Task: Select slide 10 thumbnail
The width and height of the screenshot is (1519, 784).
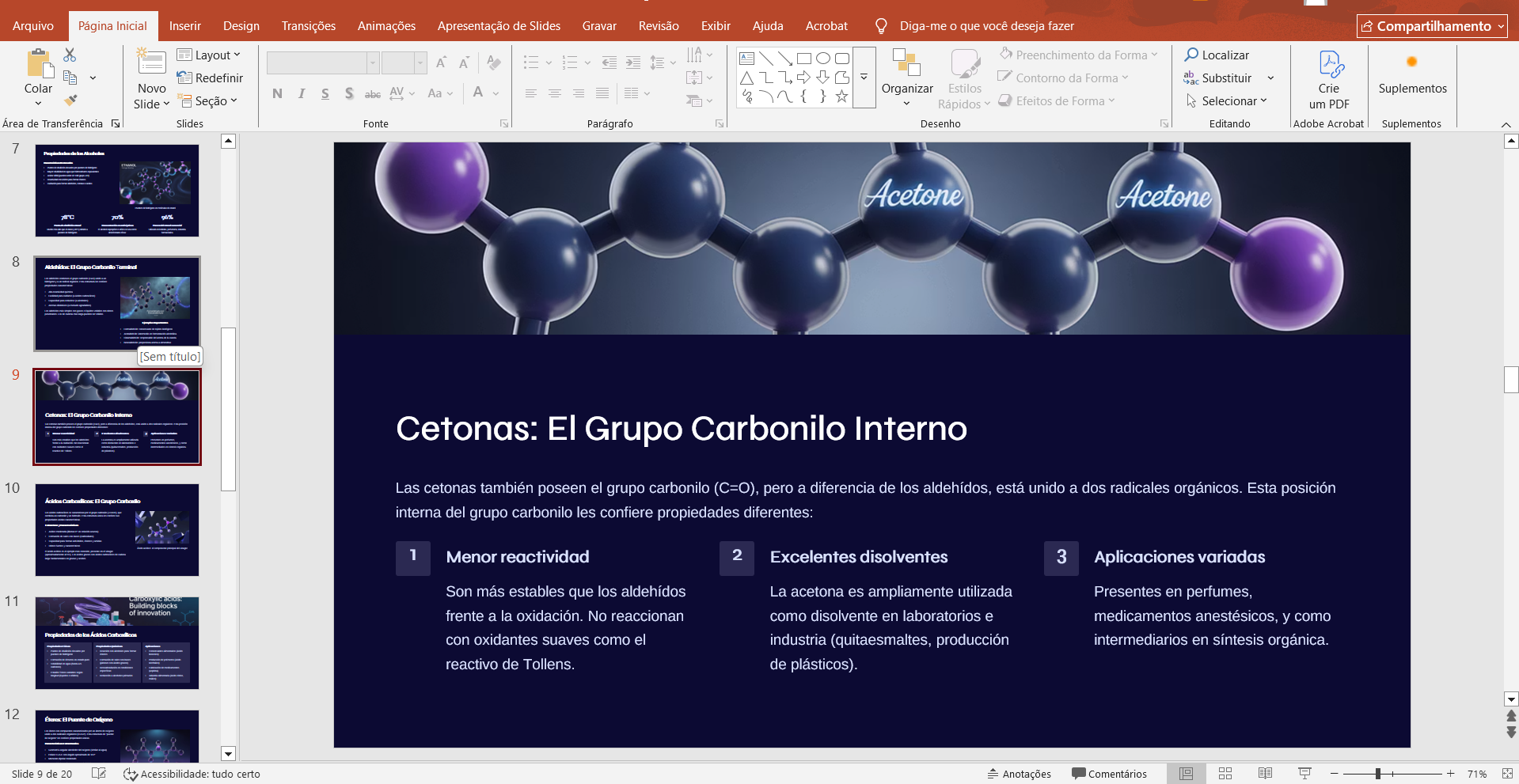Action: click(117, 529)
